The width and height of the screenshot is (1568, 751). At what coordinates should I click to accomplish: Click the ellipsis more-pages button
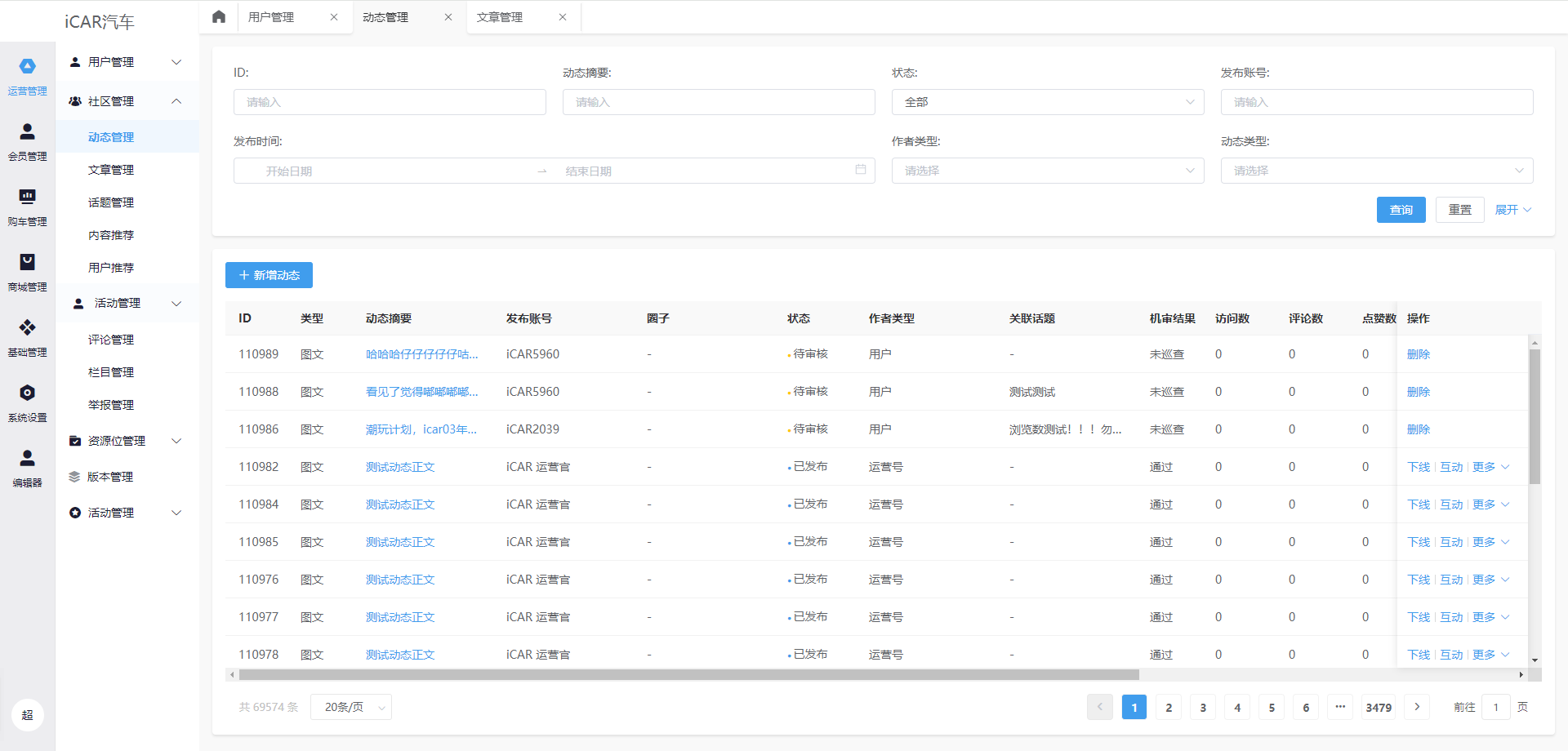point(1340,707)
